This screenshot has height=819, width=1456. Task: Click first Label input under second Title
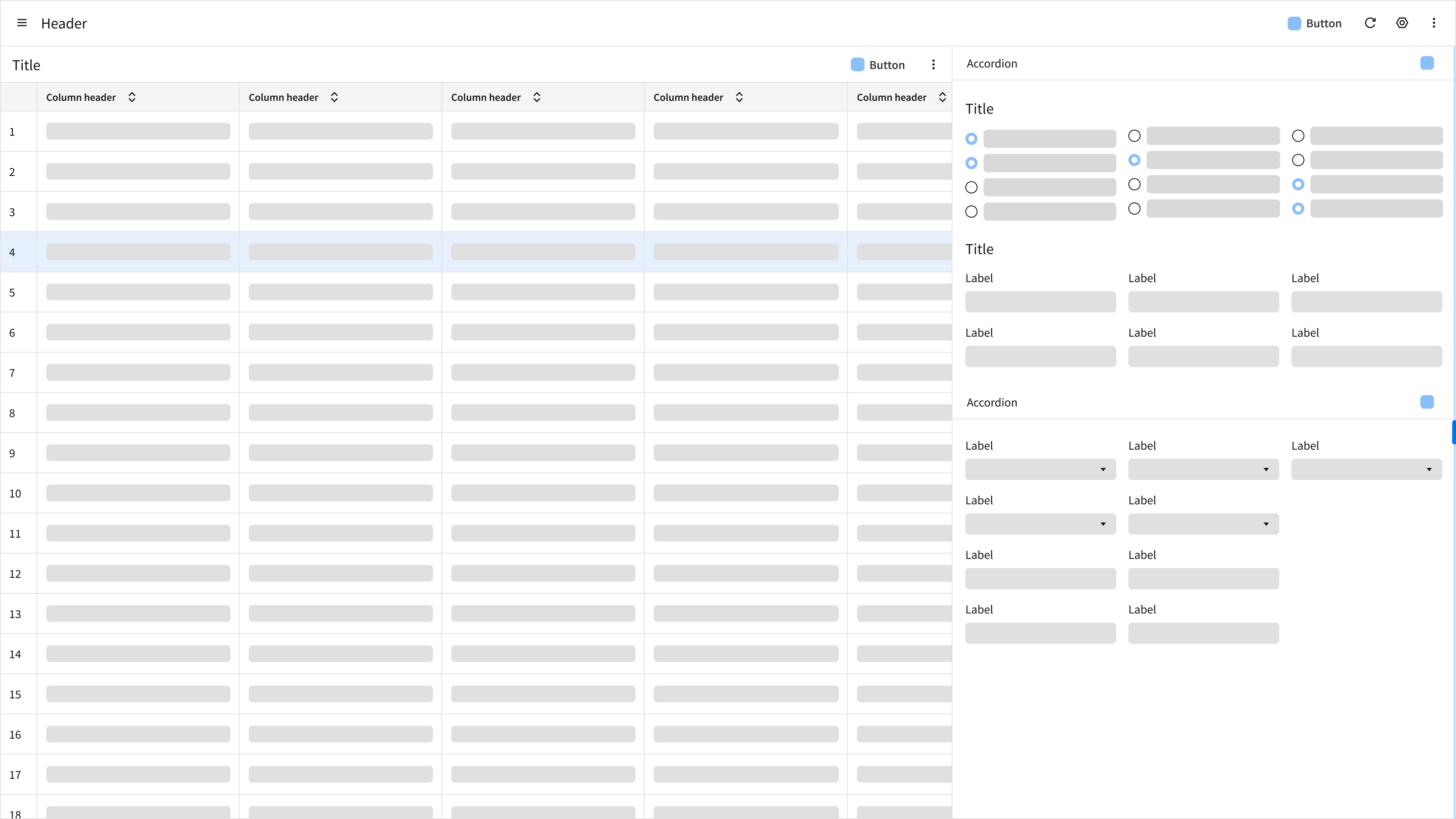[x=1040, y=302]
